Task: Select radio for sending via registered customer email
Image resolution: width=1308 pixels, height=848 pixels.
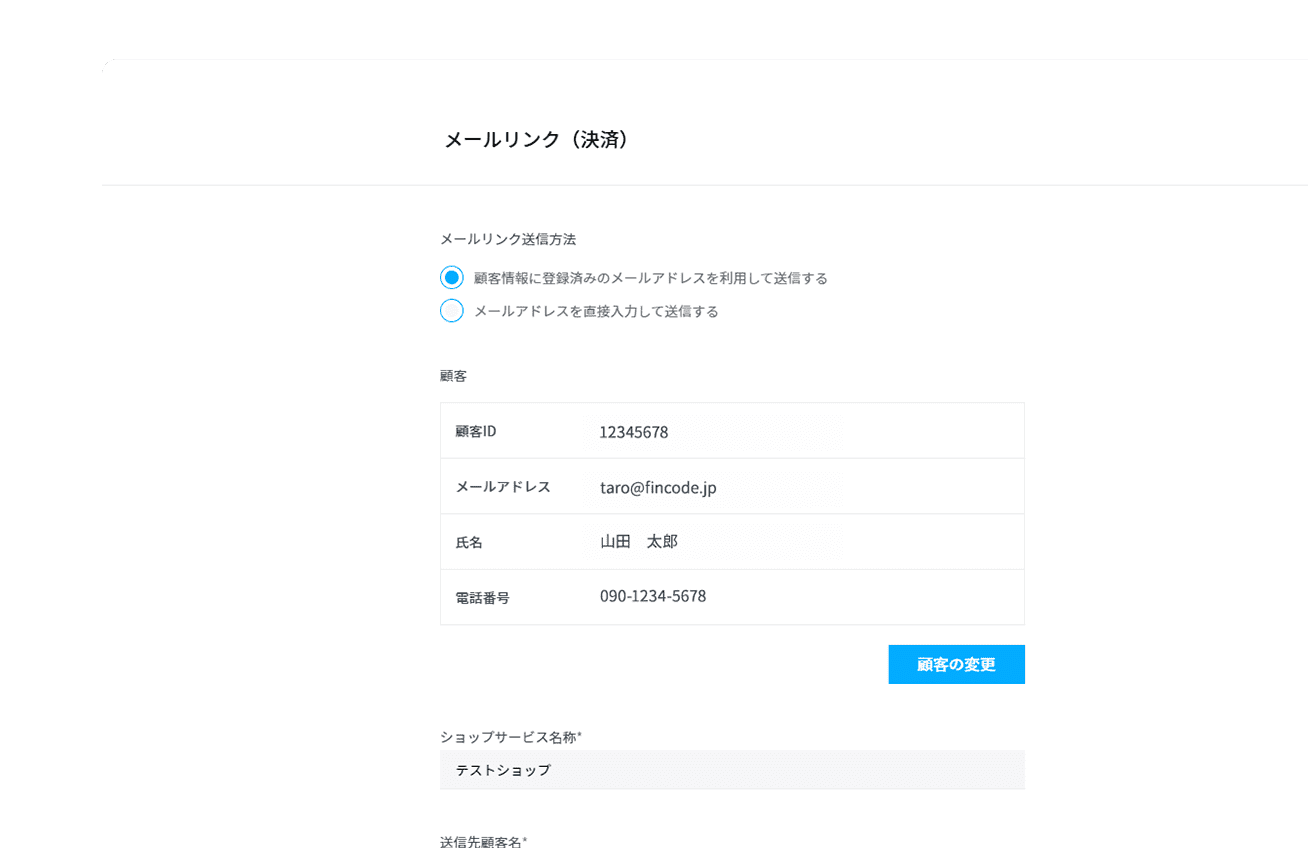Action: point(452,278)
